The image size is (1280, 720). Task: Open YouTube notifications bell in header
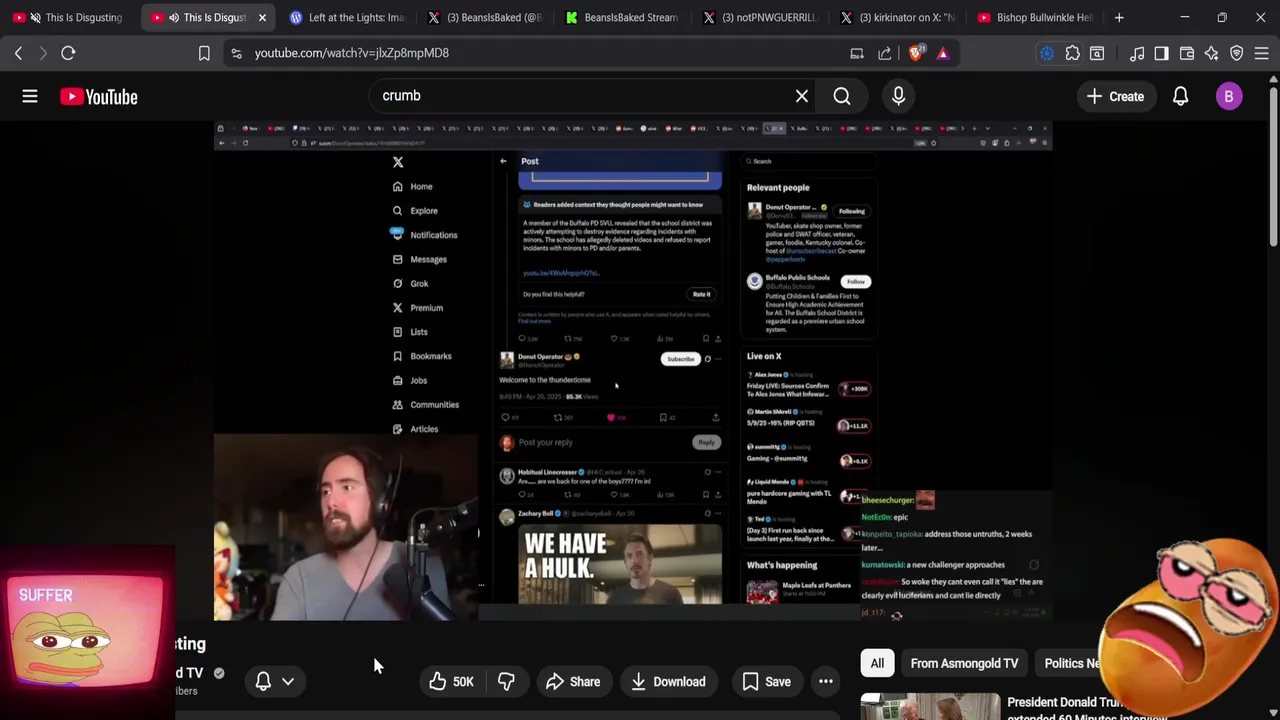point(1181,96)
